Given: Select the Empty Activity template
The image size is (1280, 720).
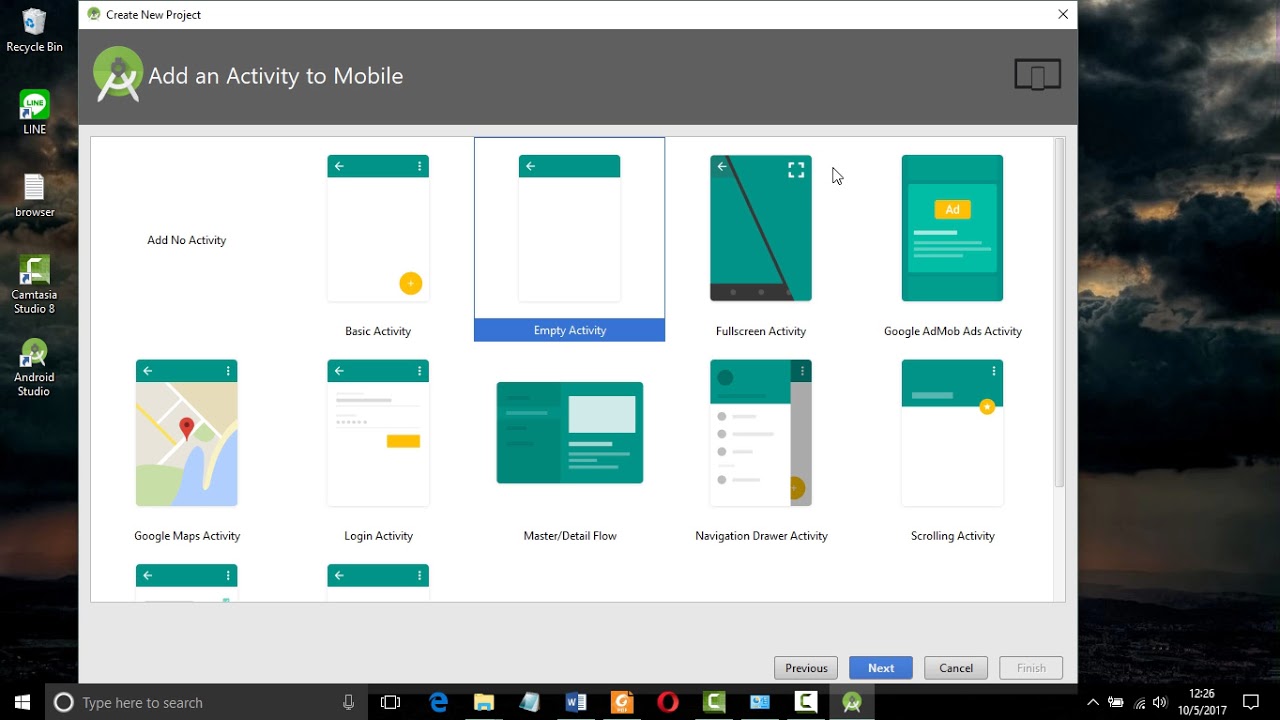Looking at the screenshot, I should coord(569,239).
